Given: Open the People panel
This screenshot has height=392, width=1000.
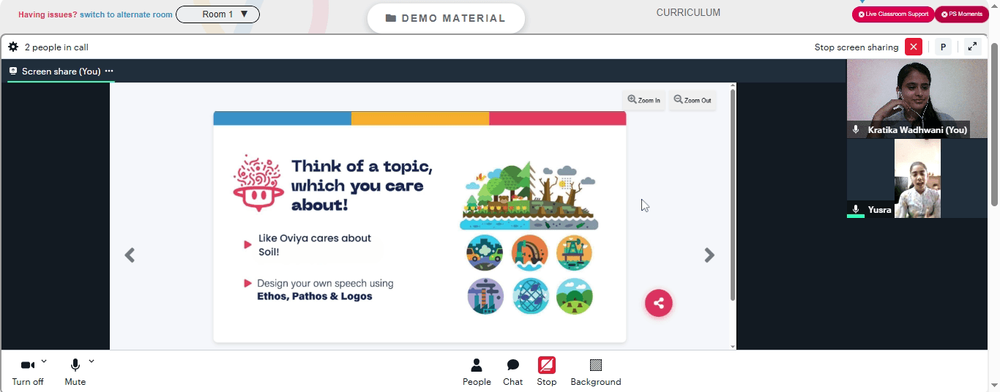Looking at the screenshot, I should (x=476, y=372).
